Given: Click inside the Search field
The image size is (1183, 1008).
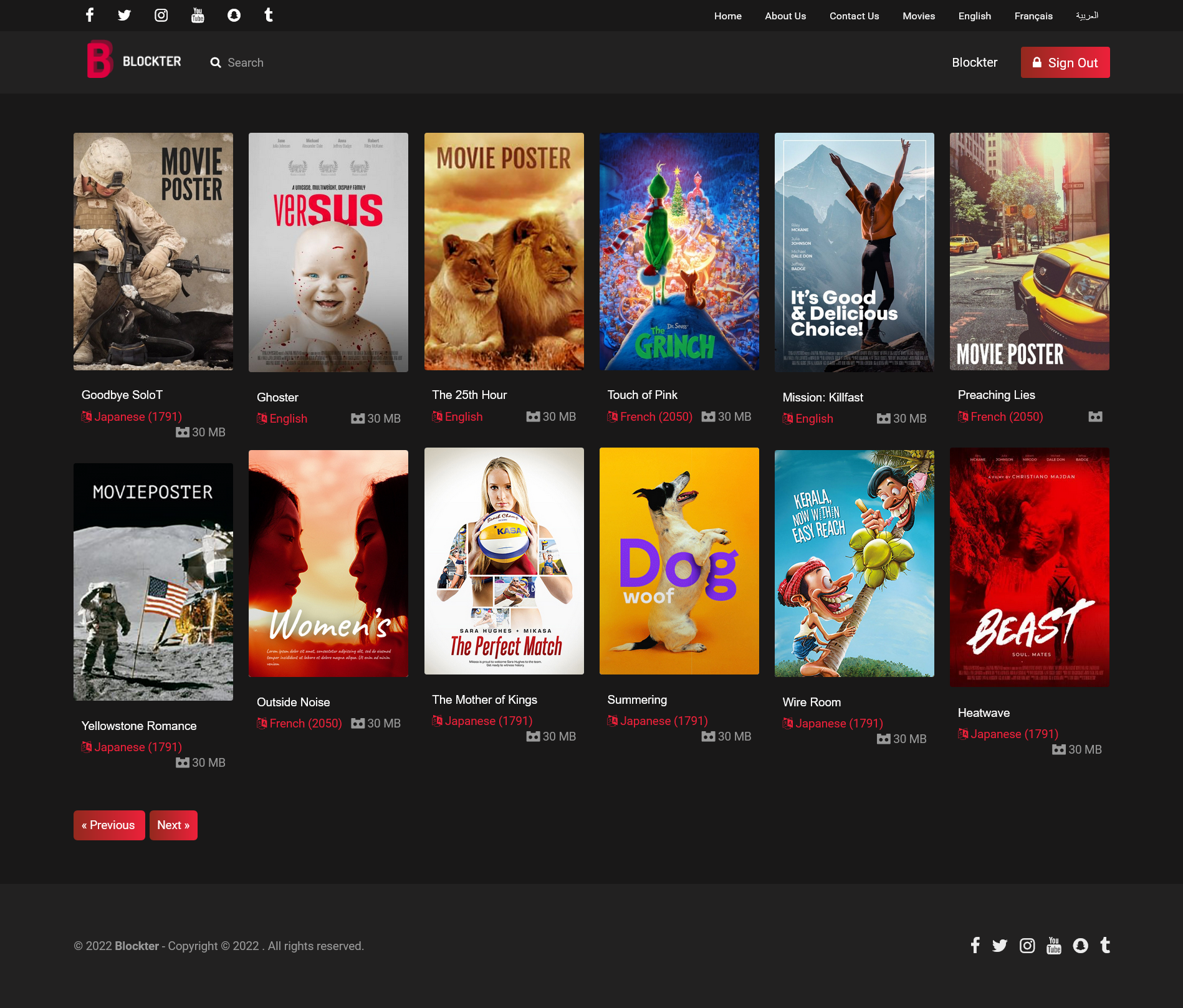Looking at the screenshot, I should [x=246, y=62].
